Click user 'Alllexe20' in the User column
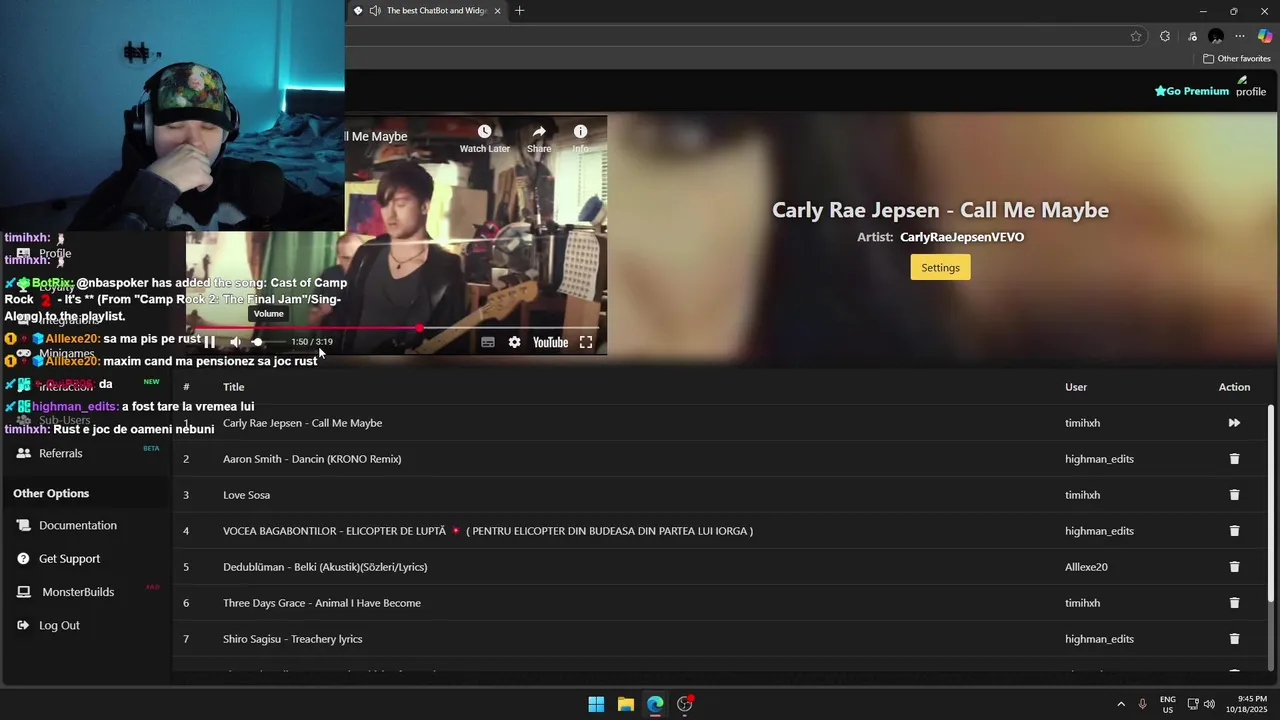Viewport: 1280px width, 720px height. coord(1086,567)
